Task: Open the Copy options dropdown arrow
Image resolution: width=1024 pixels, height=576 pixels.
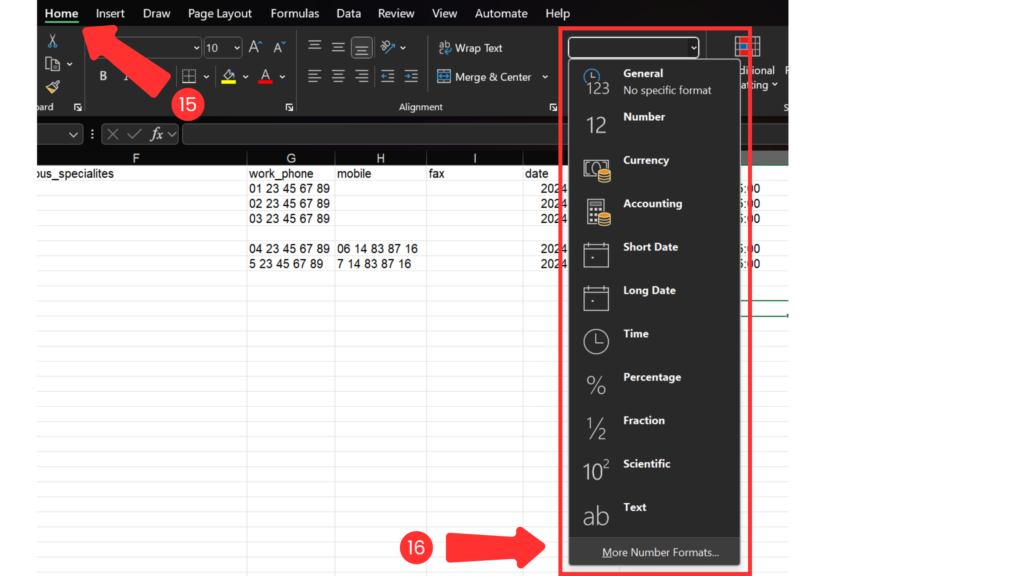Action: (x=69, y=64)
